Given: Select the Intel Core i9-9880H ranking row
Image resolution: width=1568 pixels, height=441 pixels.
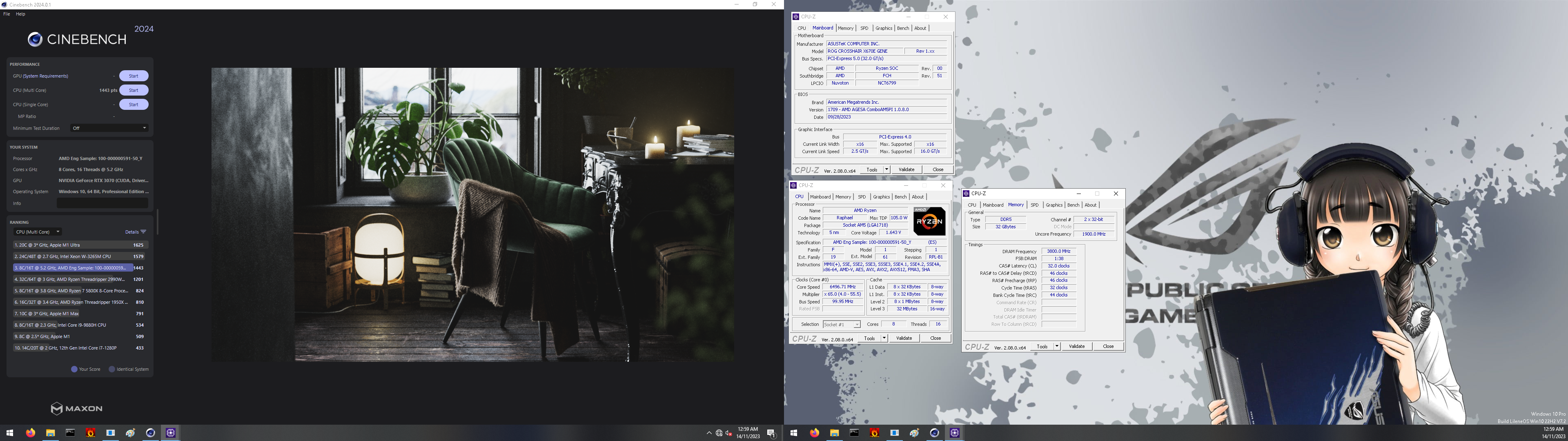Looking at the screenshot, I should (80, 325).
